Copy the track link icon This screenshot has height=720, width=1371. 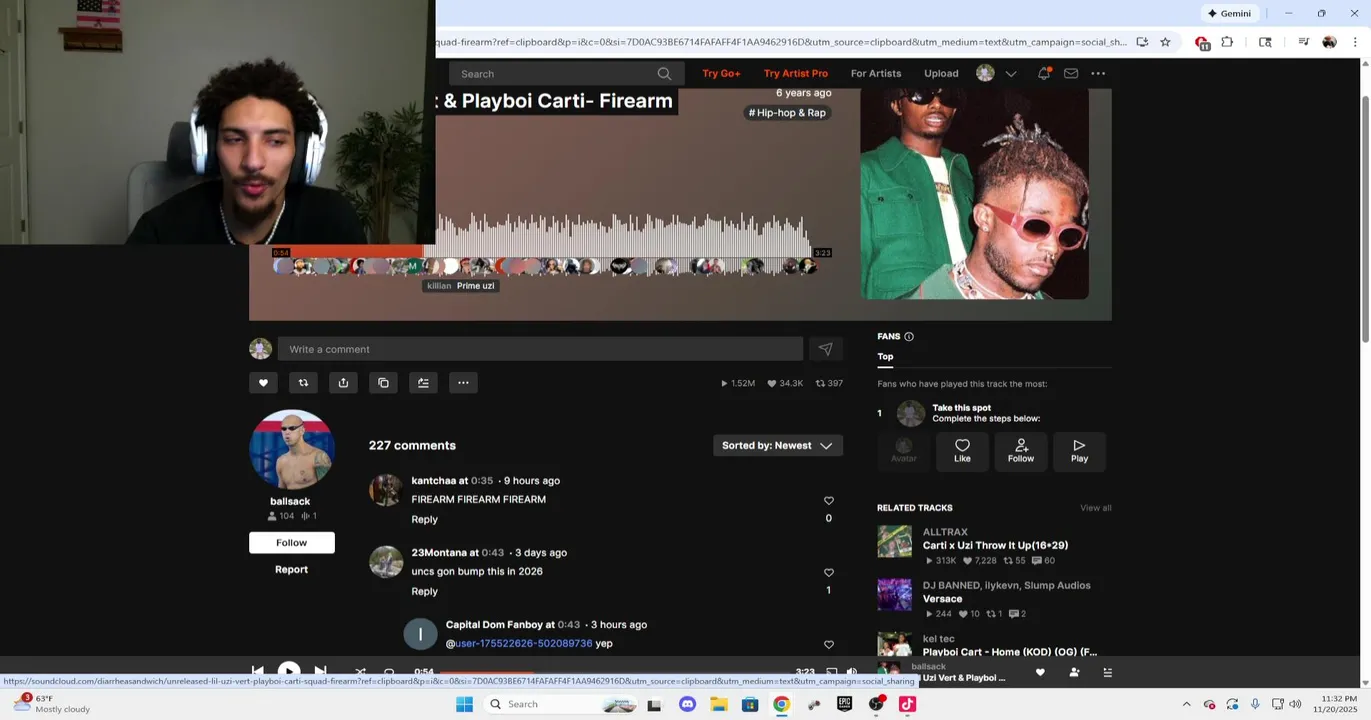point(383,383)
